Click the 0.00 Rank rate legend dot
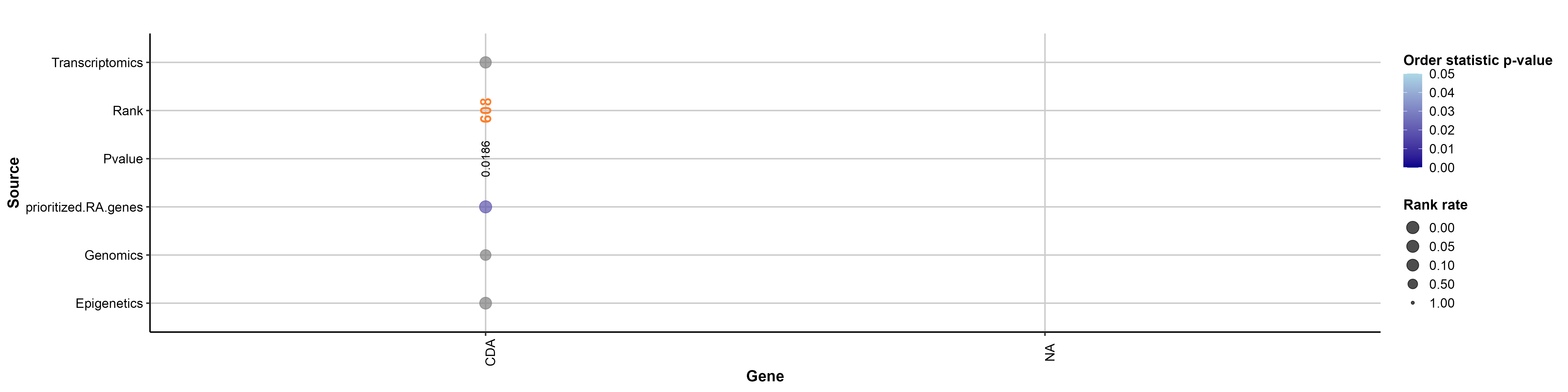 click(1413, 228)
